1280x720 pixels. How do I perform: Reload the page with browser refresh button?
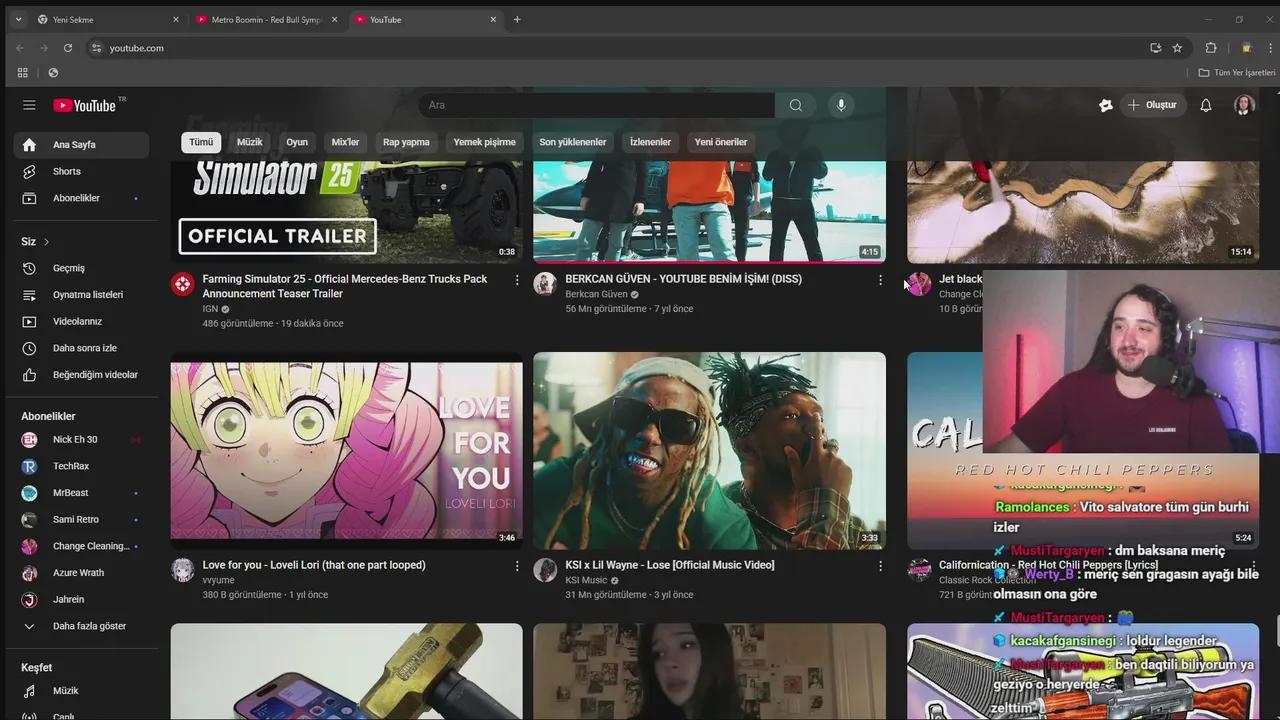click(68, 48)
